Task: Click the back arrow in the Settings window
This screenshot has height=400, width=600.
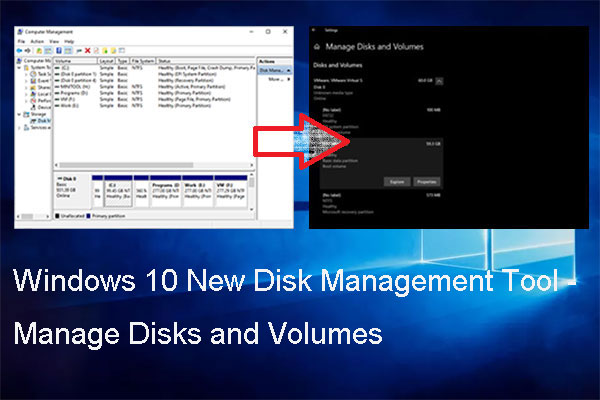Action: pyautogui.click(x=314, y=30)
